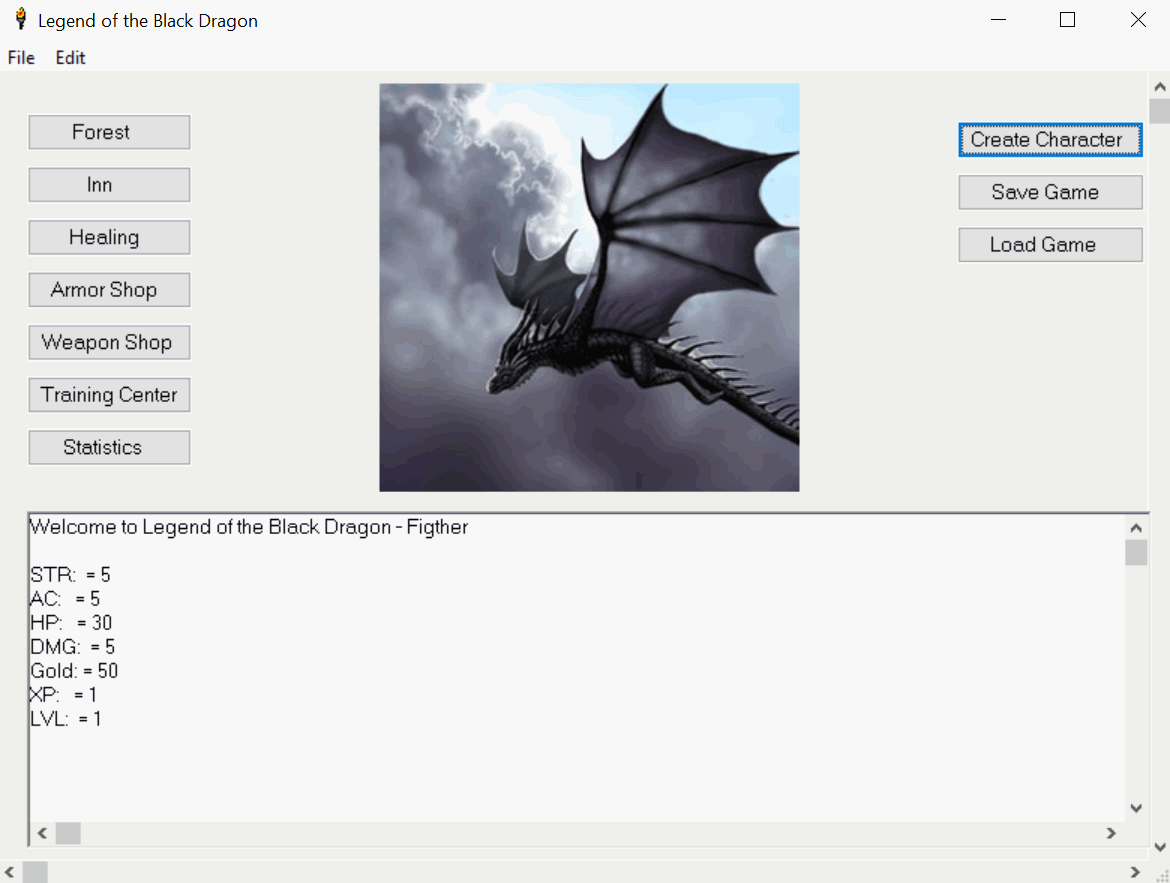Enter the Forest
Viewport: 1170px width, 883px height.
tap(109, 132)
